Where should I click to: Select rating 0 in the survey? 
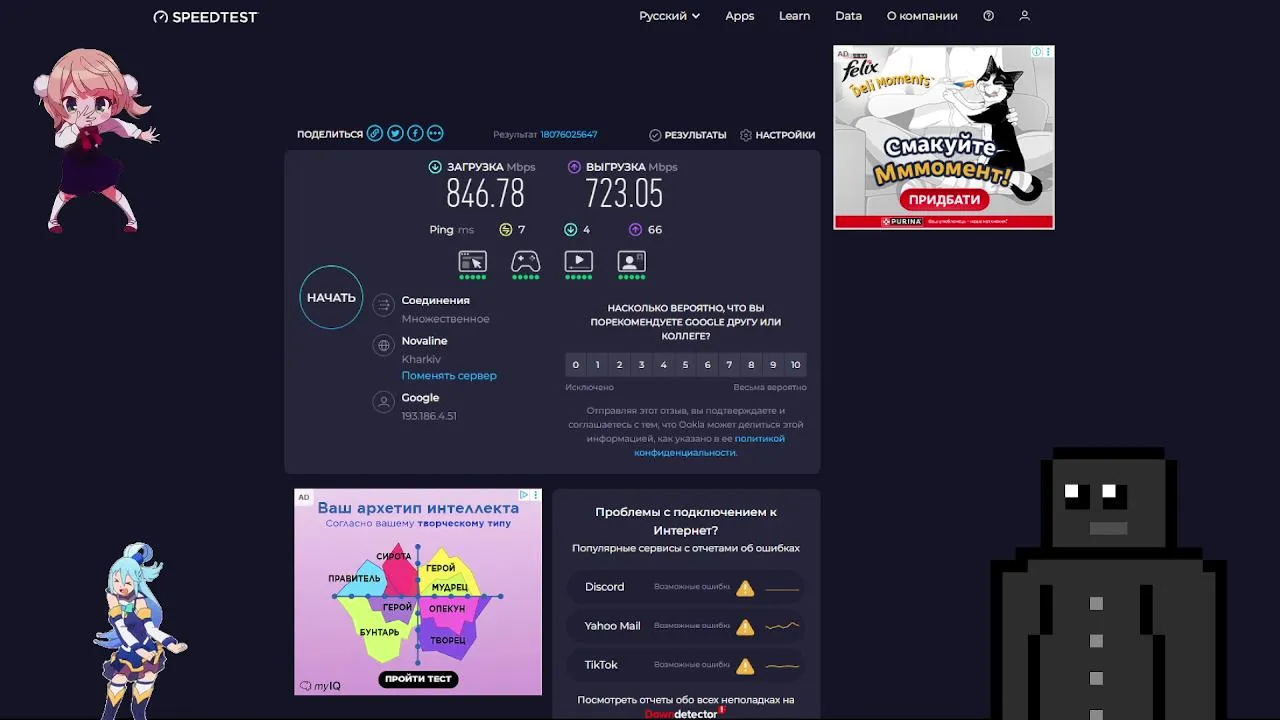(575, 364)
